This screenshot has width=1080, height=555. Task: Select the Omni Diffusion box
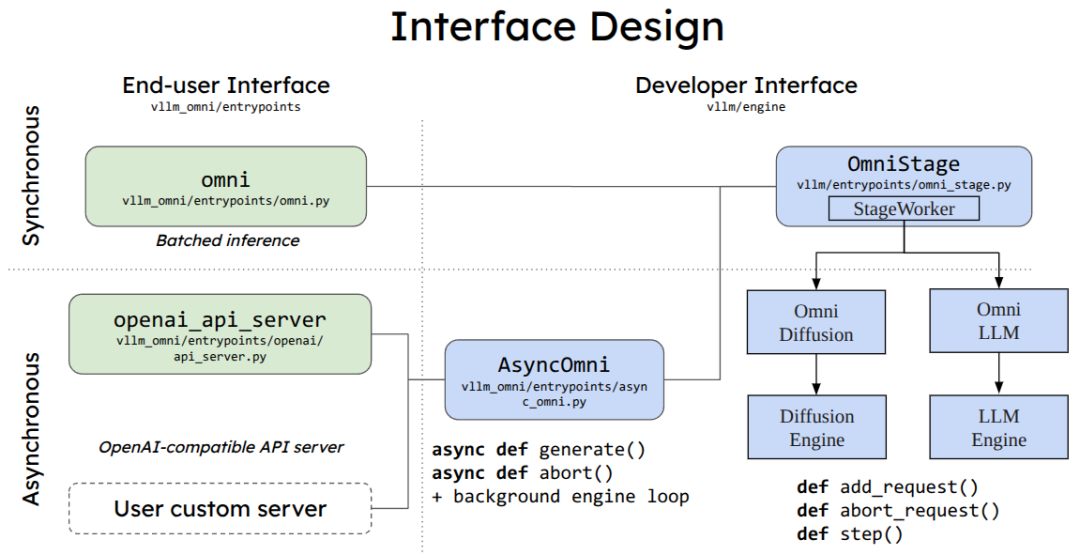coord(816,322)
